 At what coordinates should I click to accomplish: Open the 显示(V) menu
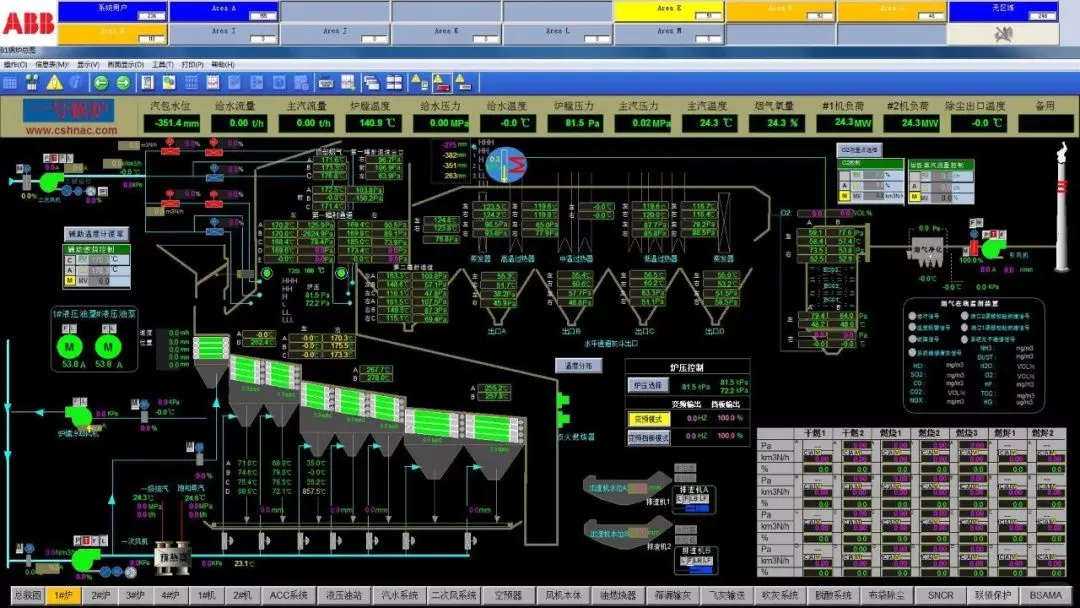pyautogui.click(x=88, y=64)
